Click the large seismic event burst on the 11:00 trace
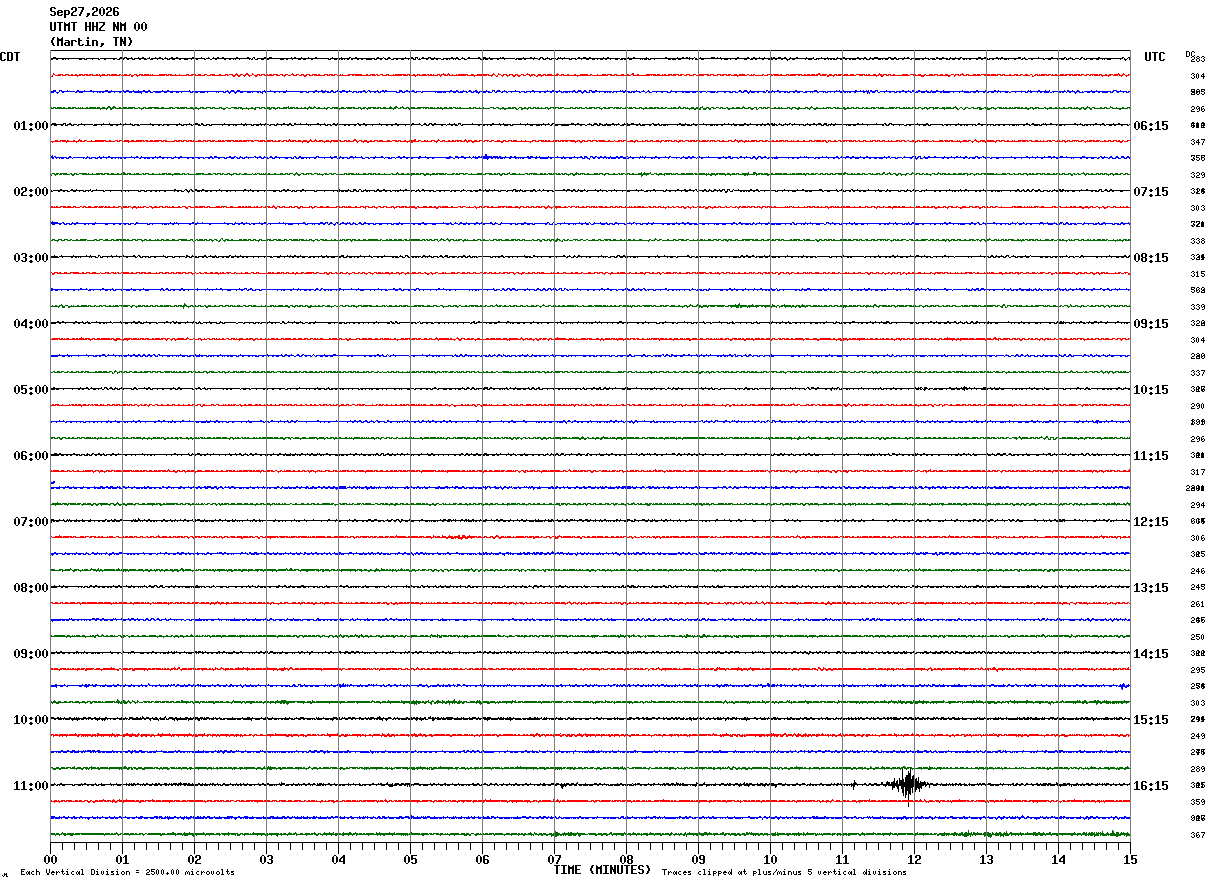The width and height of the screenshot is (1210, 886). tap(908, 785)
